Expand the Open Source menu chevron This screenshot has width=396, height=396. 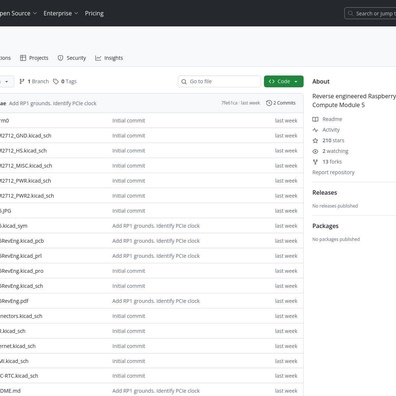(35, 13)
